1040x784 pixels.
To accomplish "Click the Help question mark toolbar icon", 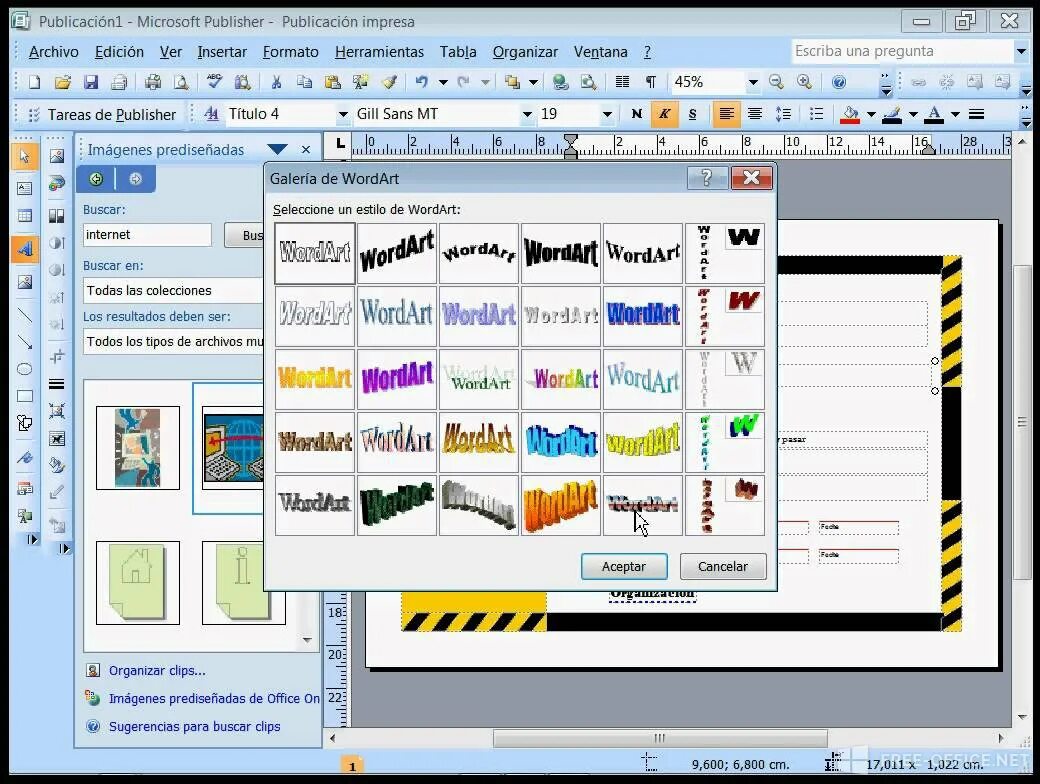I will click(x=839, y=82).
